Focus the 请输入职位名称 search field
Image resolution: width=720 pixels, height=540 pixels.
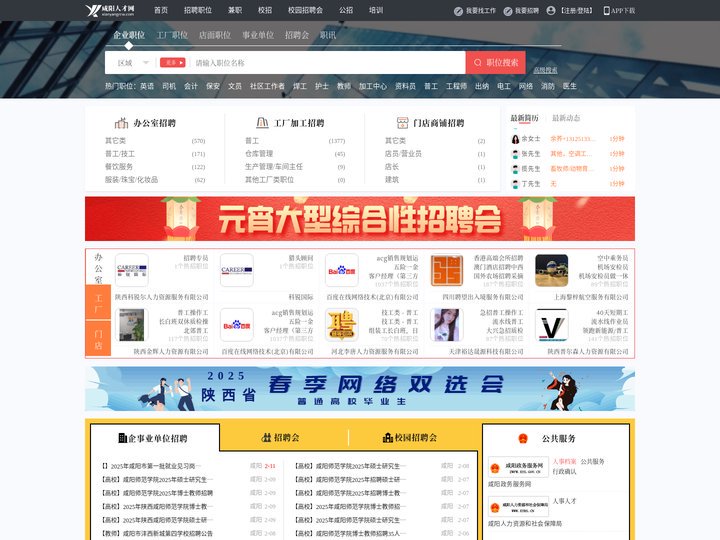point(328,63)
